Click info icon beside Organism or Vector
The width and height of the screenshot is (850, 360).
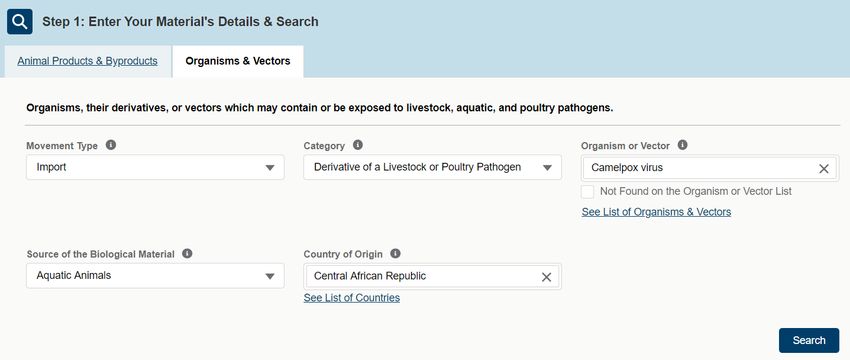click(x=682, y=145)
